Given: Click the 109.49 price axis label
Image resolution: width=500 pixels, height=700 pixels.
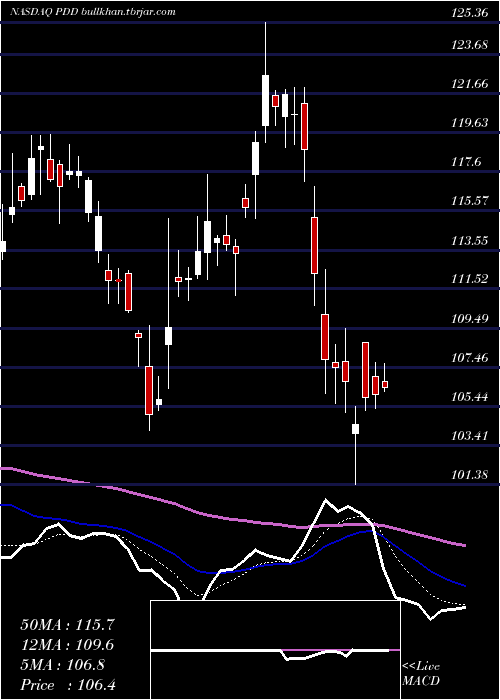Looking at the screenshot, I should (x=469, y=319).
